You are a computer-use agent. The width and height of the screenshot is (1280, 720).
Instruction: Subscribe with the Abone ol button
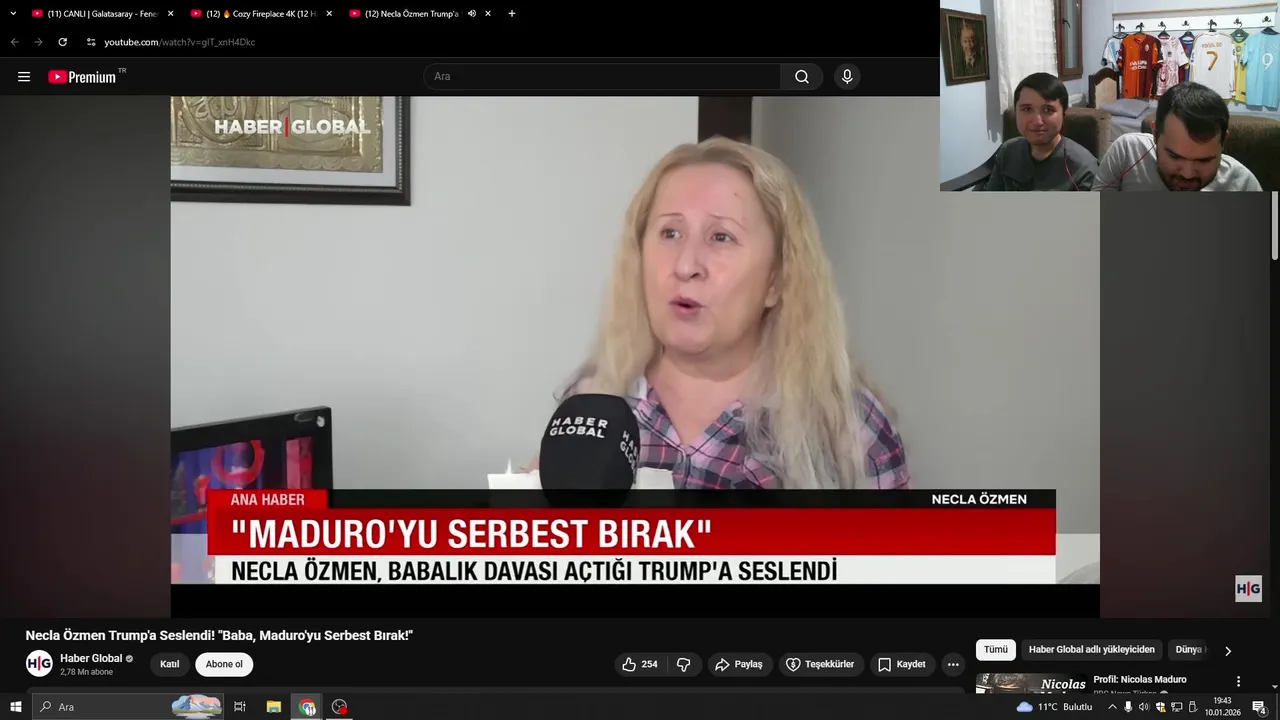[x=224, y=664]
